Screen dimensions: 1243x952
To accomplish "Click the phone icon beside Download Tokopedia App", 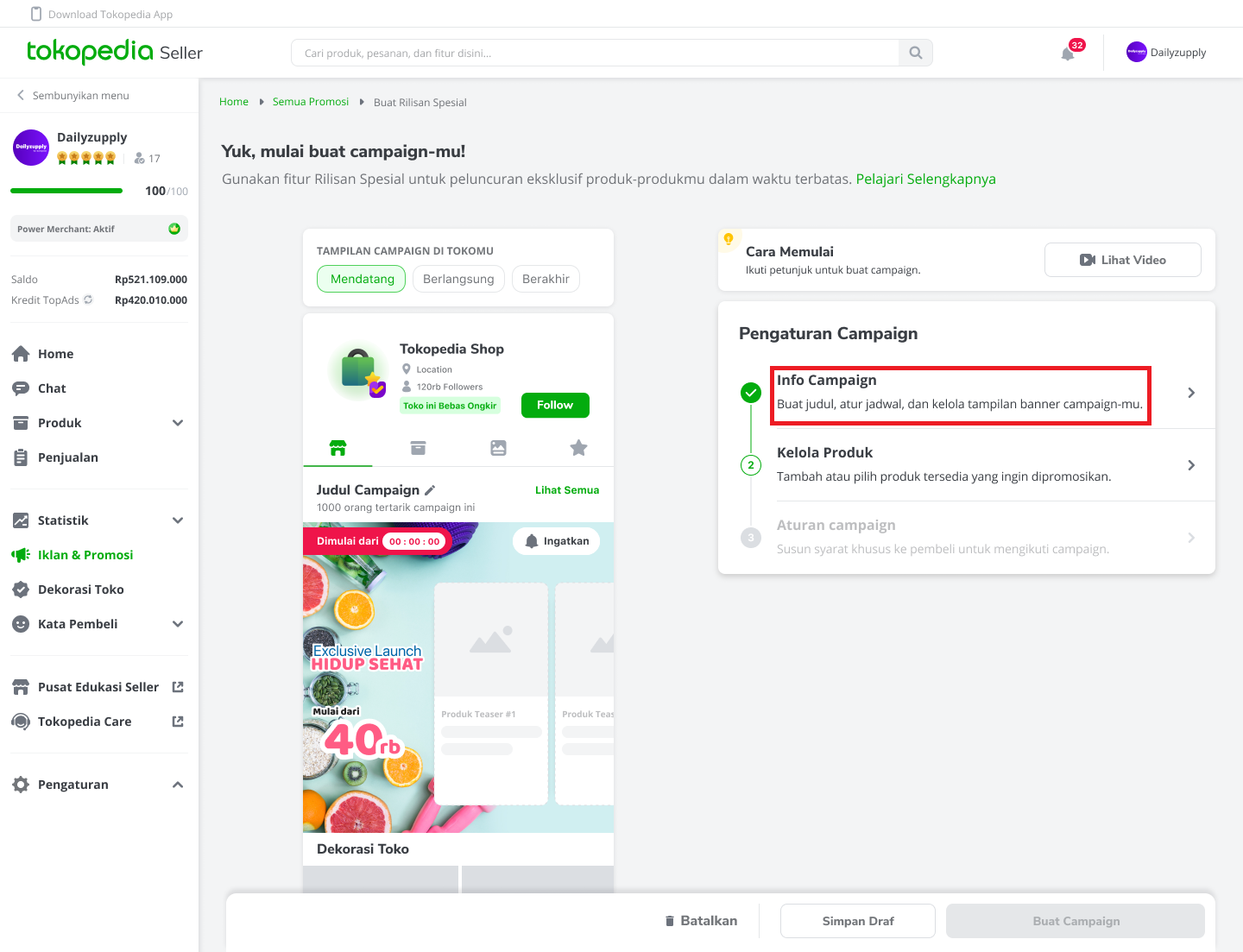I will click(x=36, y=14).
